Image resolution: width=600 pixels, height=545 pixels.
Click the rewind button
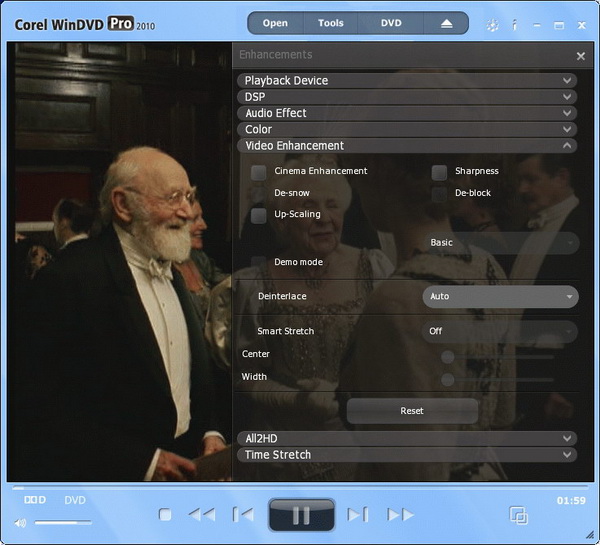pos(202,514)
